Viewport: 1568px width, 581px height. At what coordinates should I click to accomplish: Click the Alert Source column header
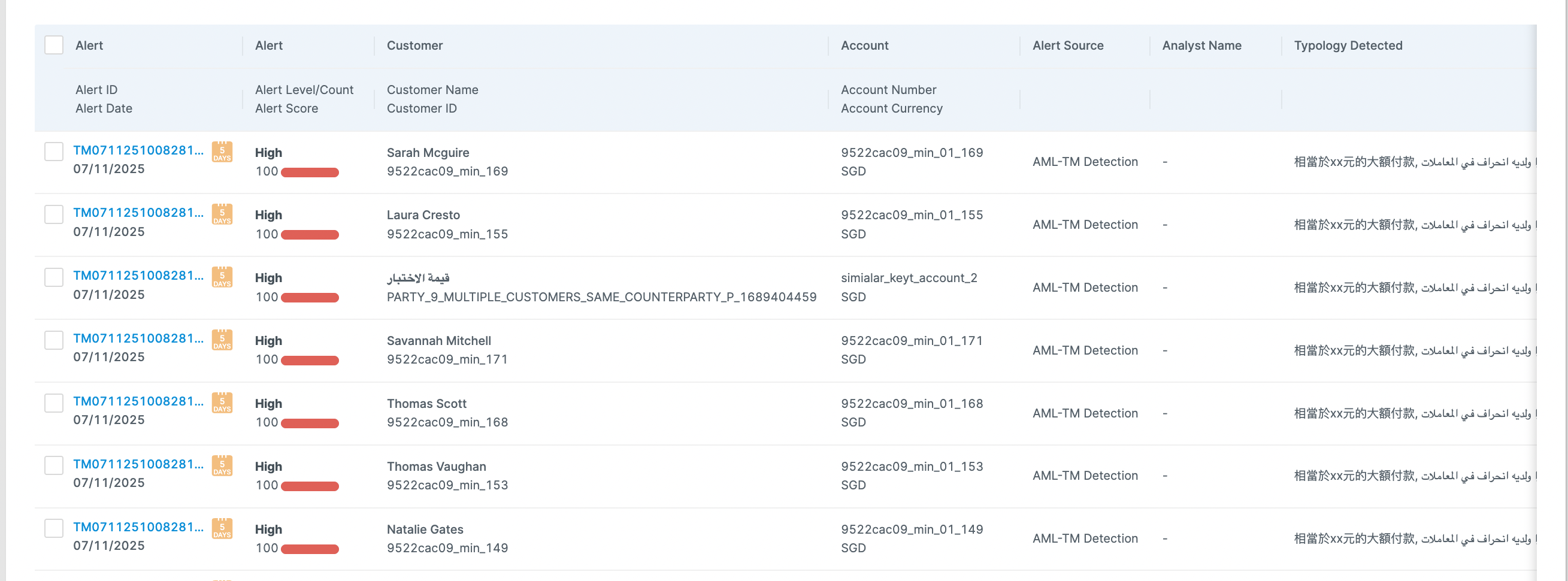tap(1068, 46)
